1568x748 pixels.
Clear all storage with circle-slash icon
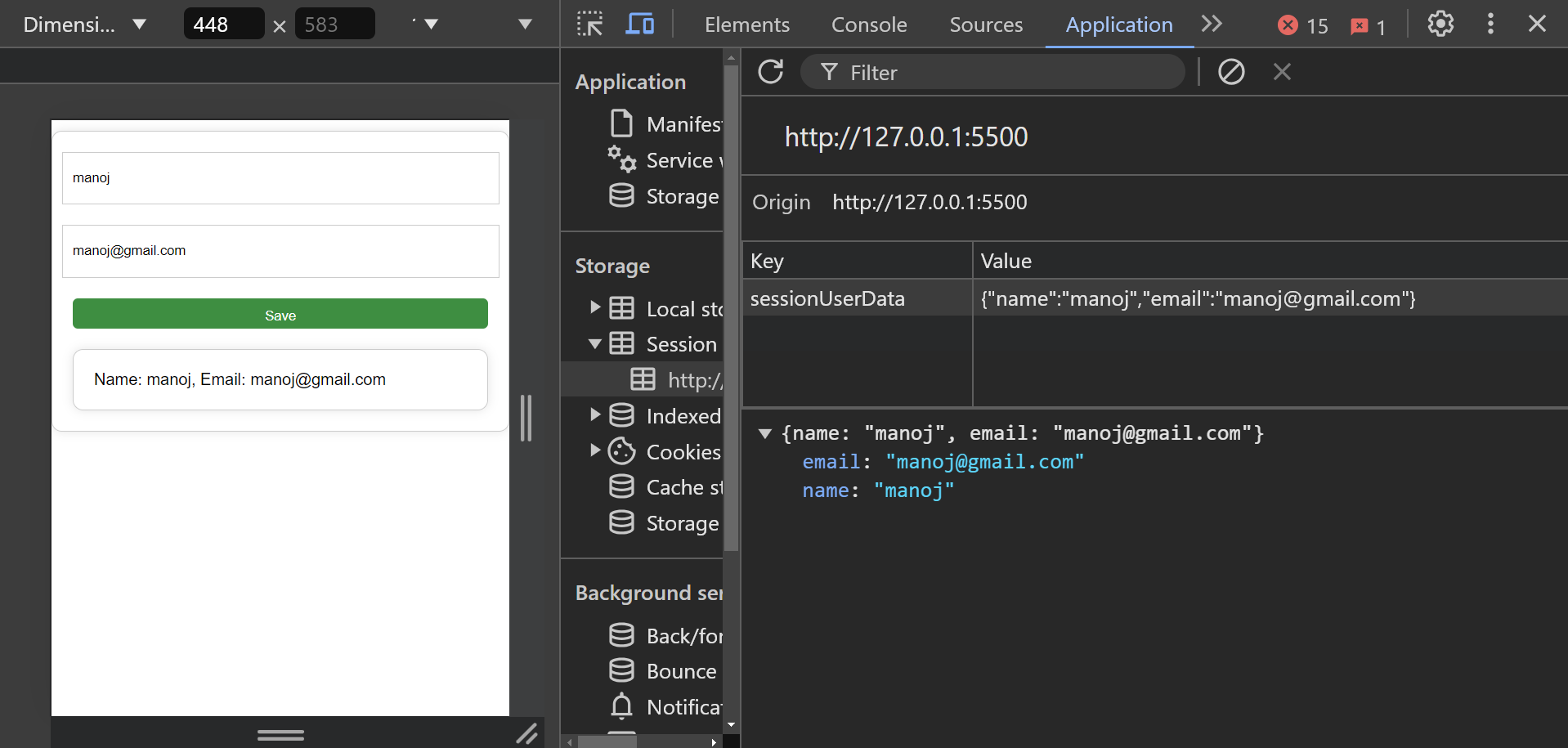coord(1231,72)
